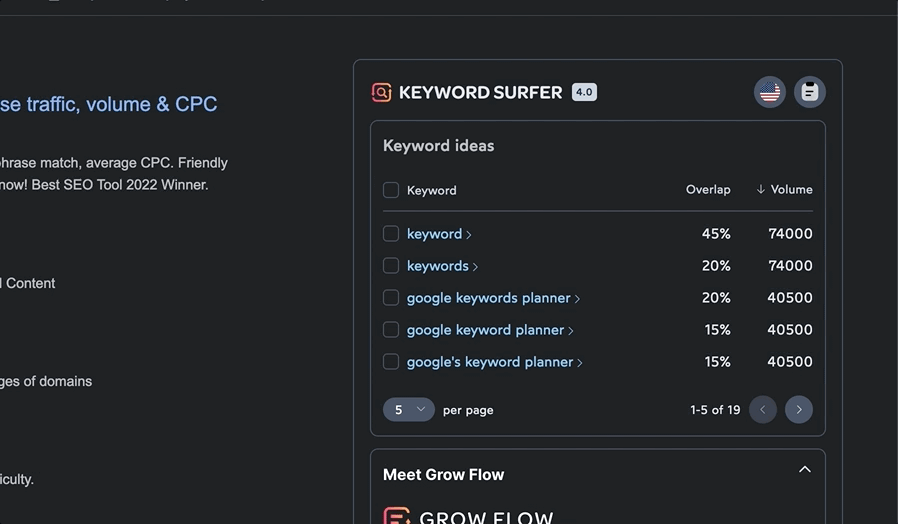
Task: Open the clipboard icon in Keyword Surfer
Action: click(x=810, y=92)
